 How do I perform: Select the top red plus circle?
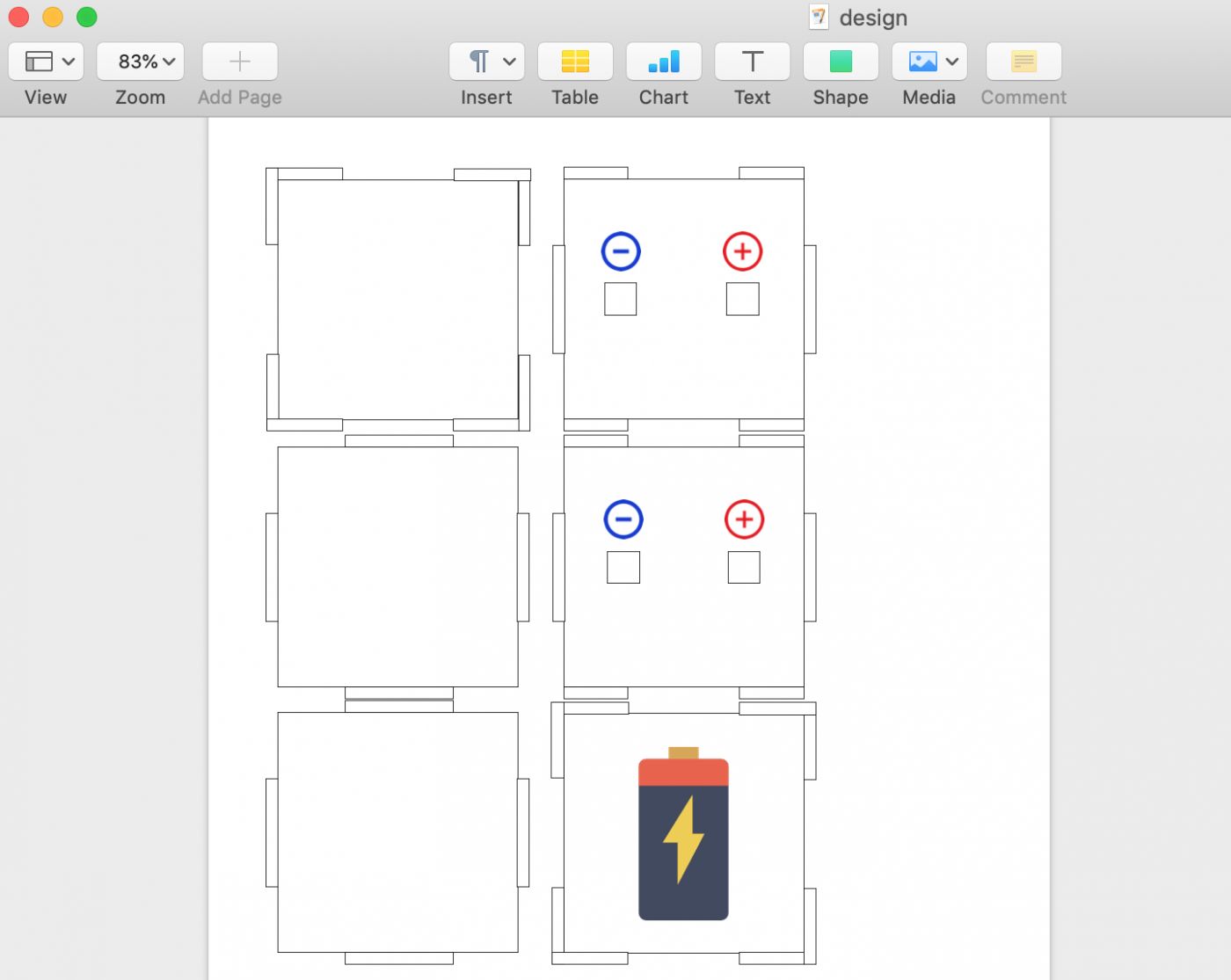pos(742,251)
